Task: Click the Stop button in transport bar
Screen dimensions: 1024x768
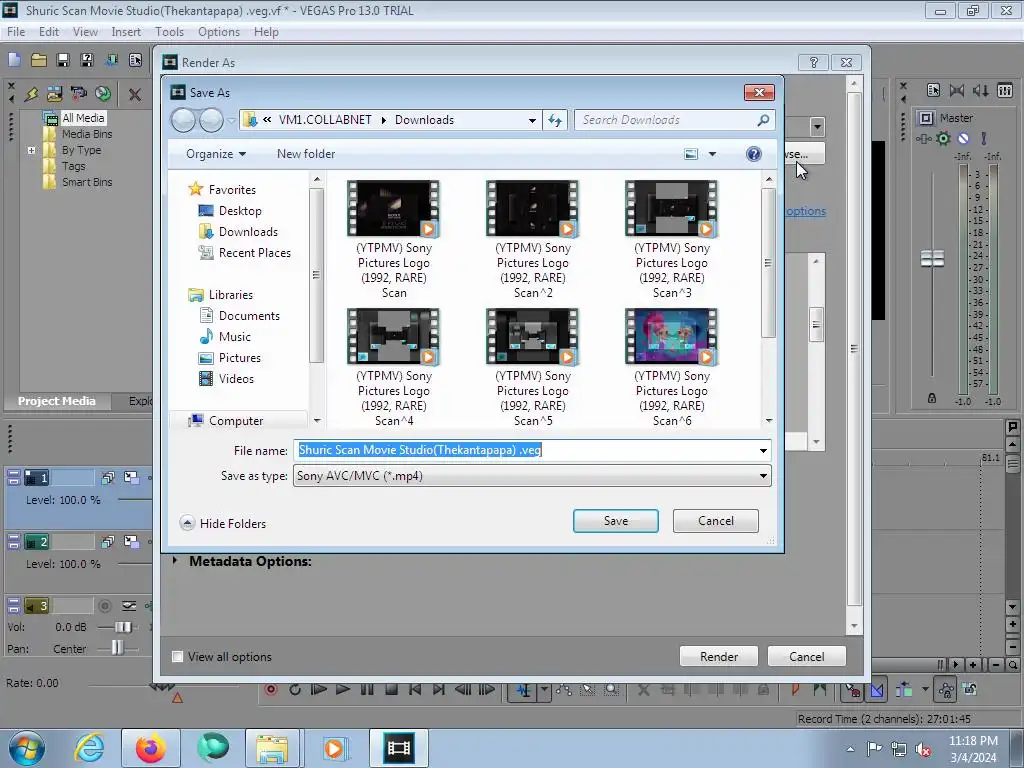Action: [391, 689]
